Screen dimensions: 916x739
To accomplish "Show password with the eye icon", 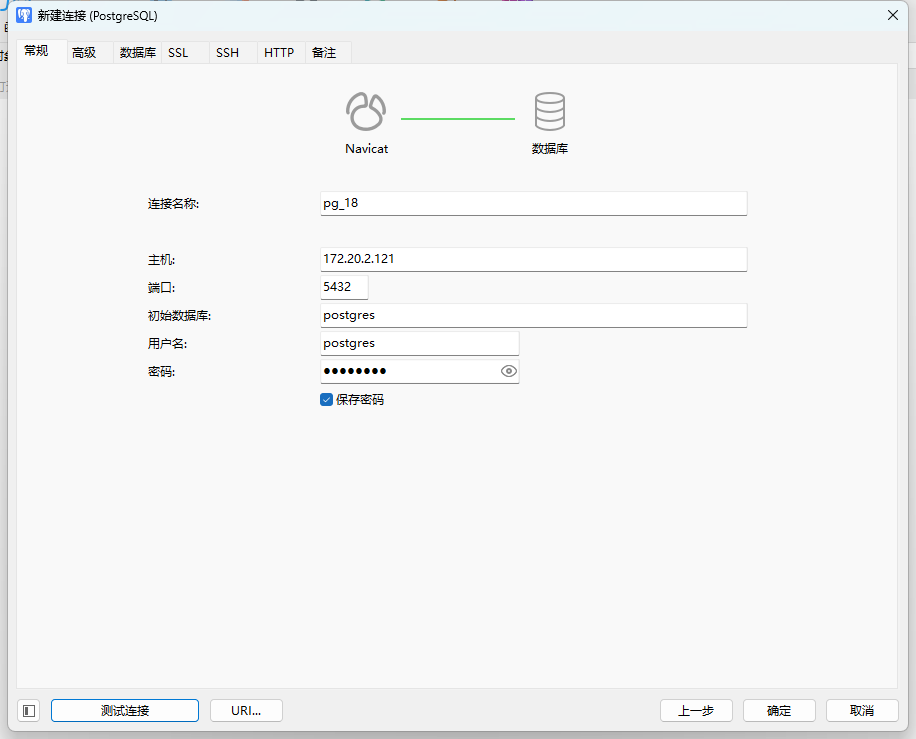I will 509,371.
